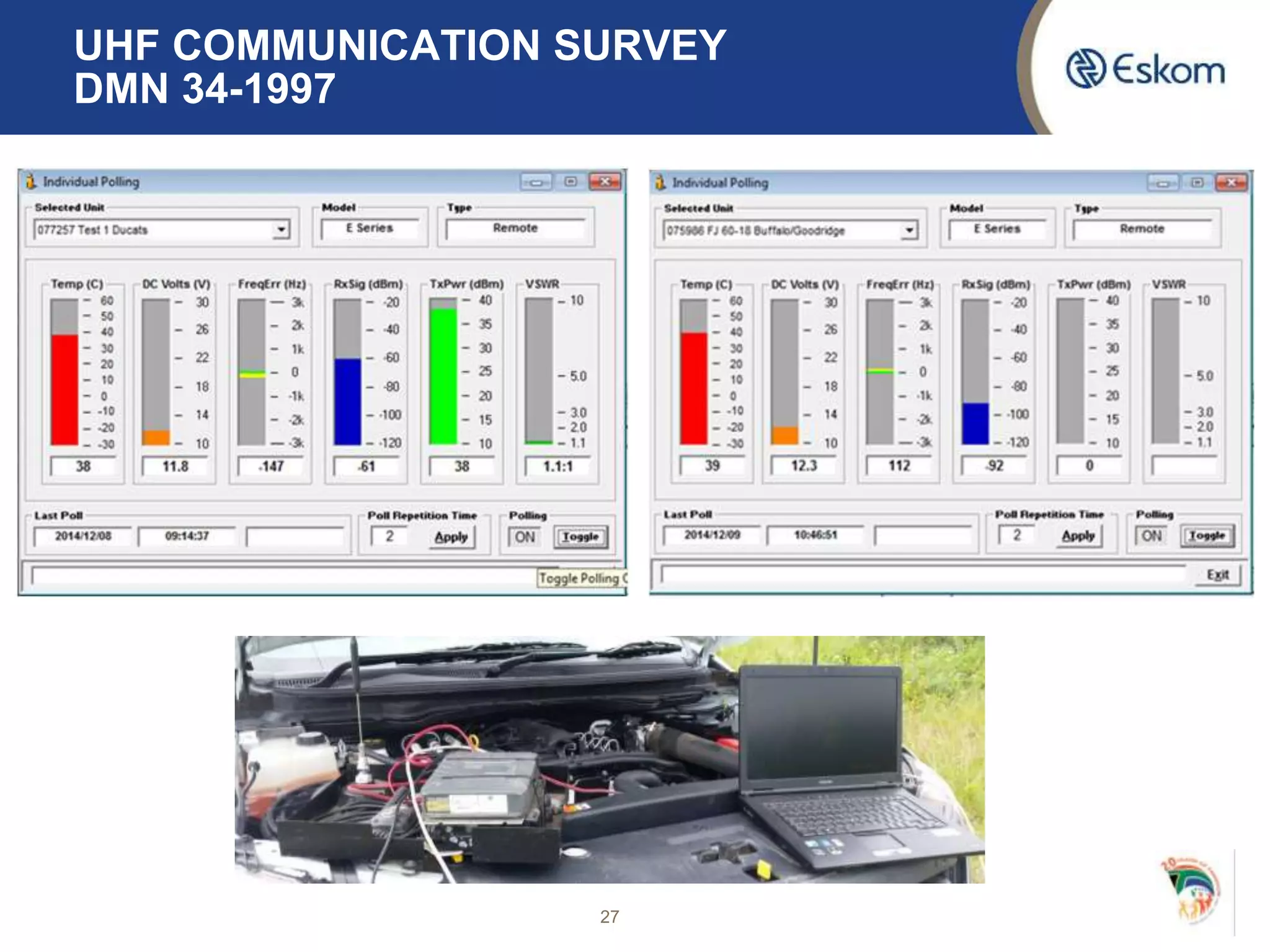
Task: Click Last Poll time 09:14:37
Action: (187, 536)
